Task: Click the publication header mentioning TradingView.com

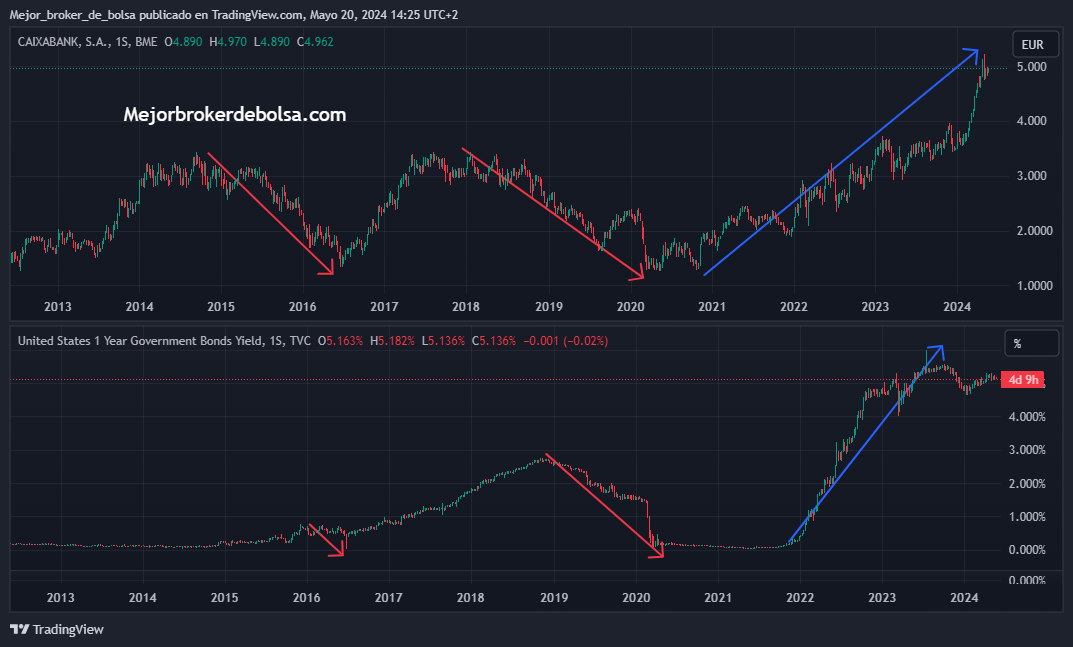Action: pyautogui.click(x=234, y=14)
